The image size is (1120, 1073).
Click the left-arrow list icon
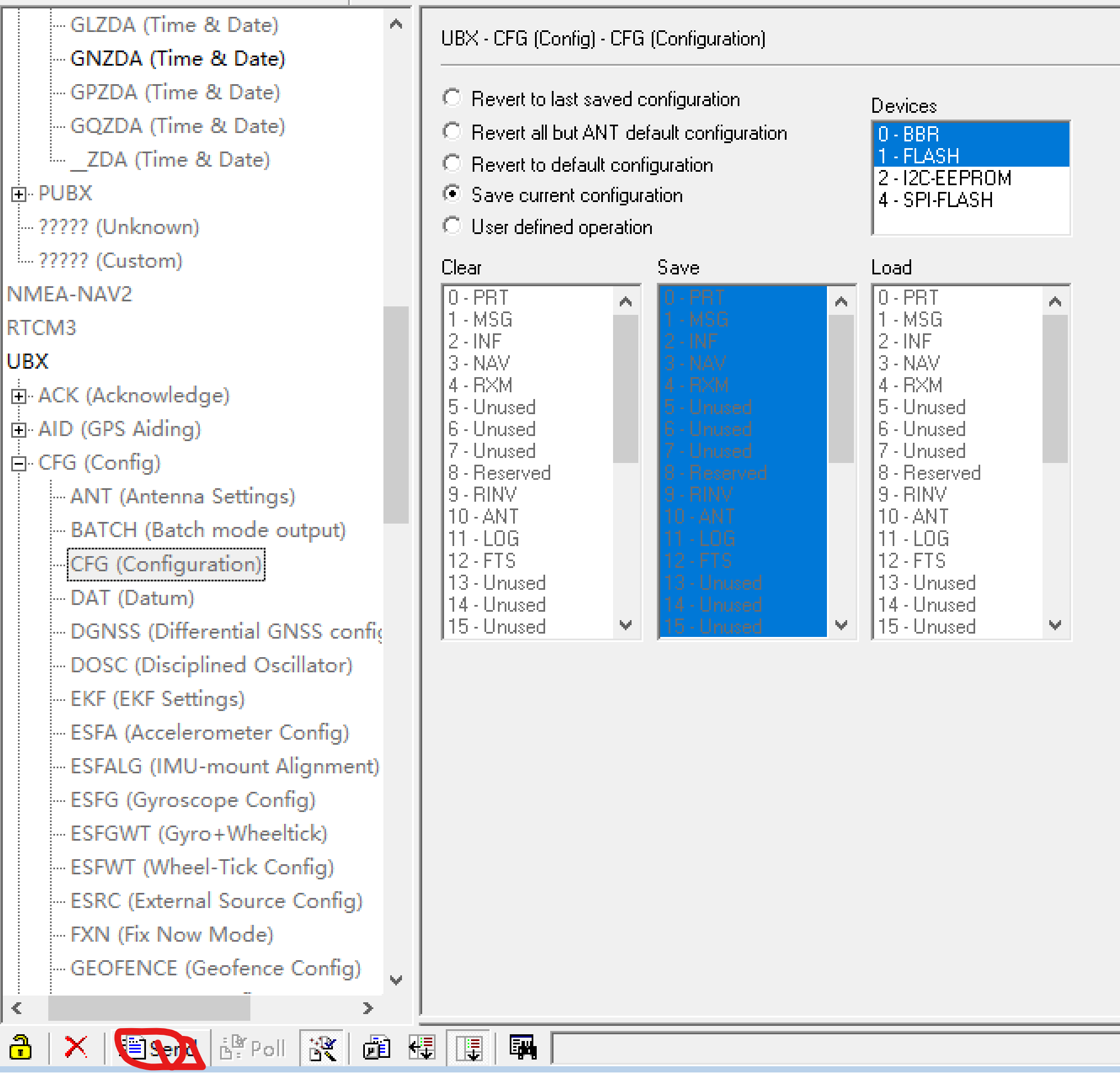point(422,1048)
